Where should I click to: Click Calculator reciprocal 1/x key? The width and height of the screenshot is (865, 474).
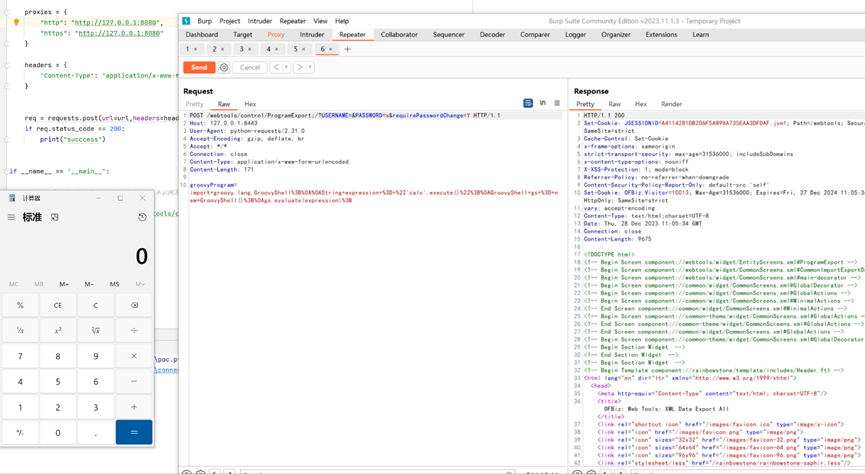pyautogui.click(x=20, y=331)
